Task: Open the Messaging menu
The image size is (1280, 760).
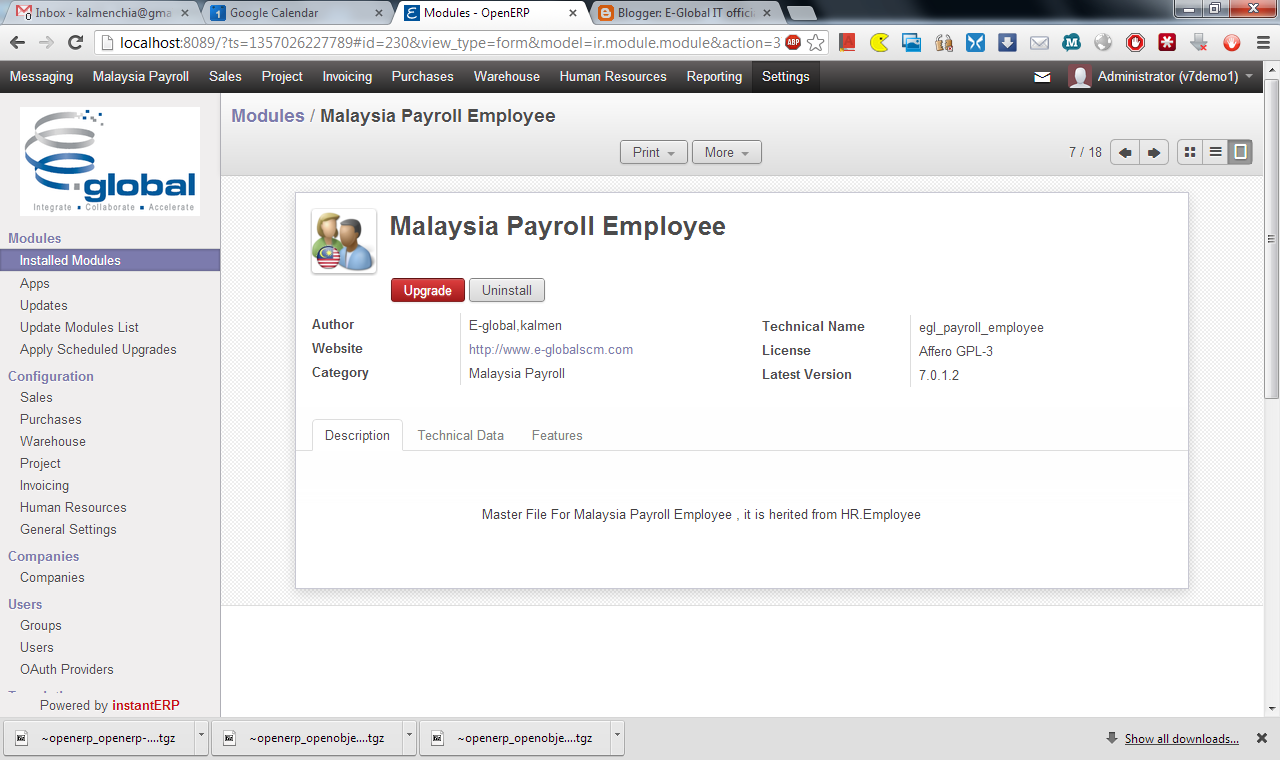Action: [x=41, y=77]
